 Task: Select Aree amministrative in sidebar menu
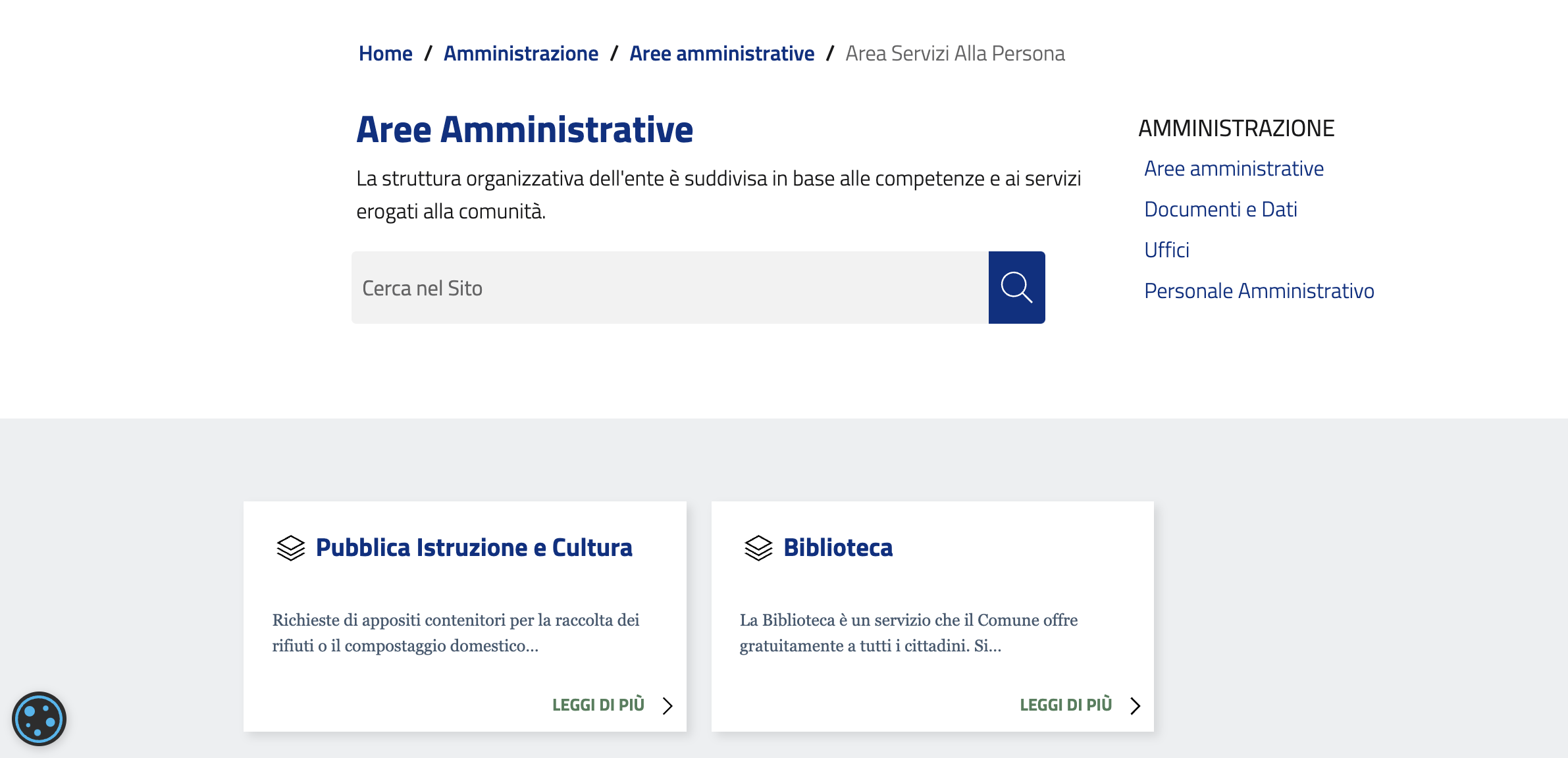[1234, 168]
